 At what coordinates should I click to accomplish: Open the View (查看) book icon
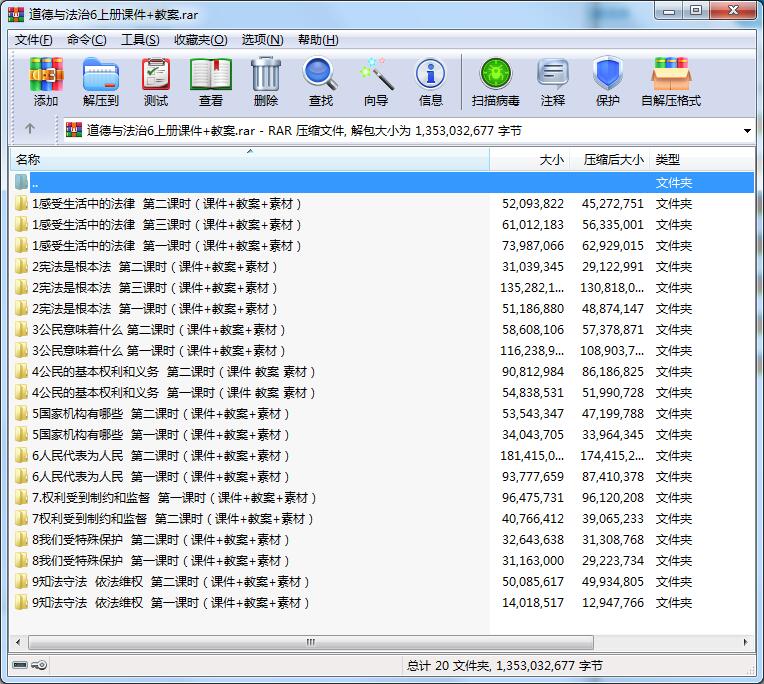pyautogui.click(x=211, y=81)
